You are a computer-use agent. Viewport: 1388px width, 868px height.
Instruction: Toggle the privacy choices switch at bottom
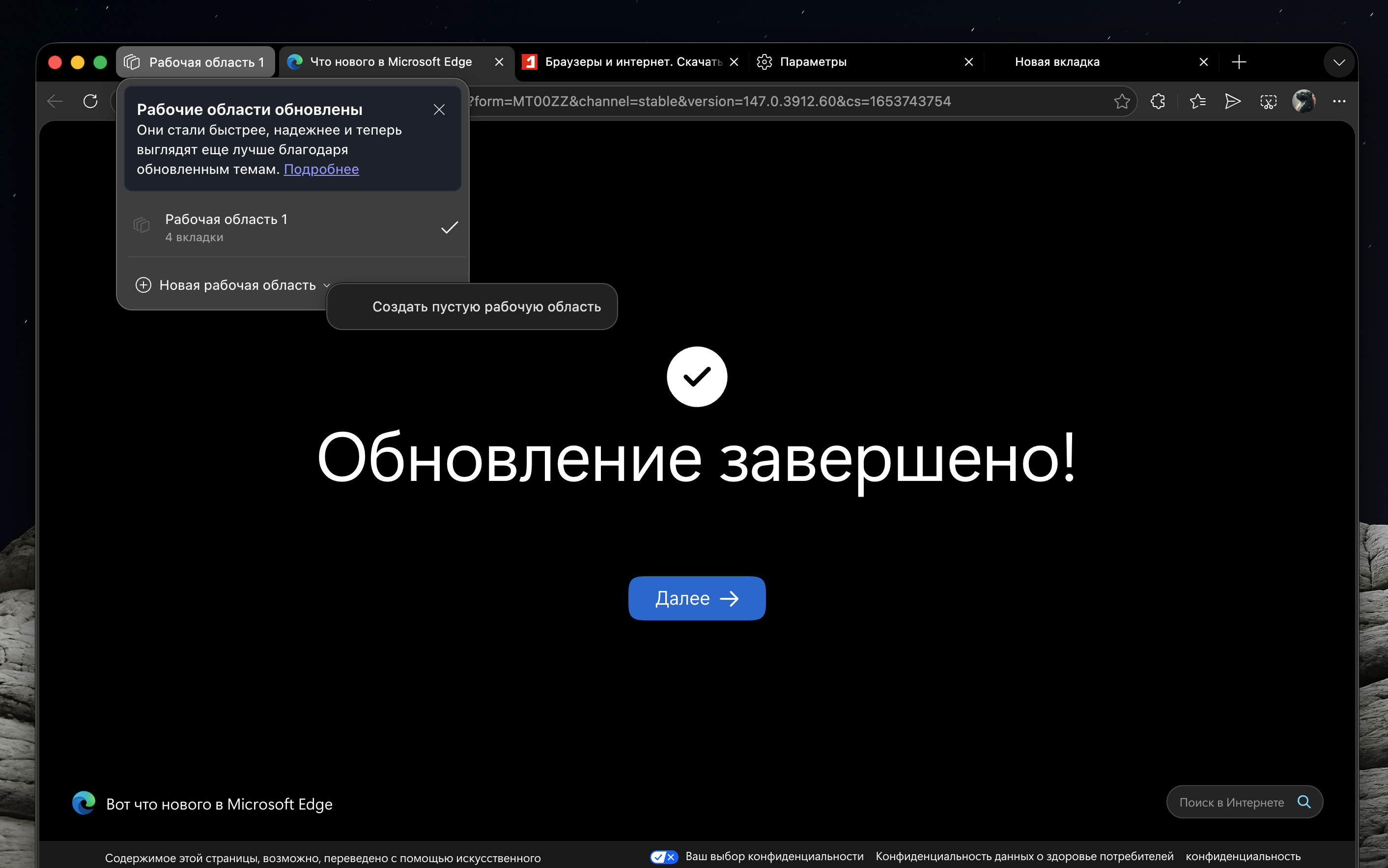(x=664, y=857)
